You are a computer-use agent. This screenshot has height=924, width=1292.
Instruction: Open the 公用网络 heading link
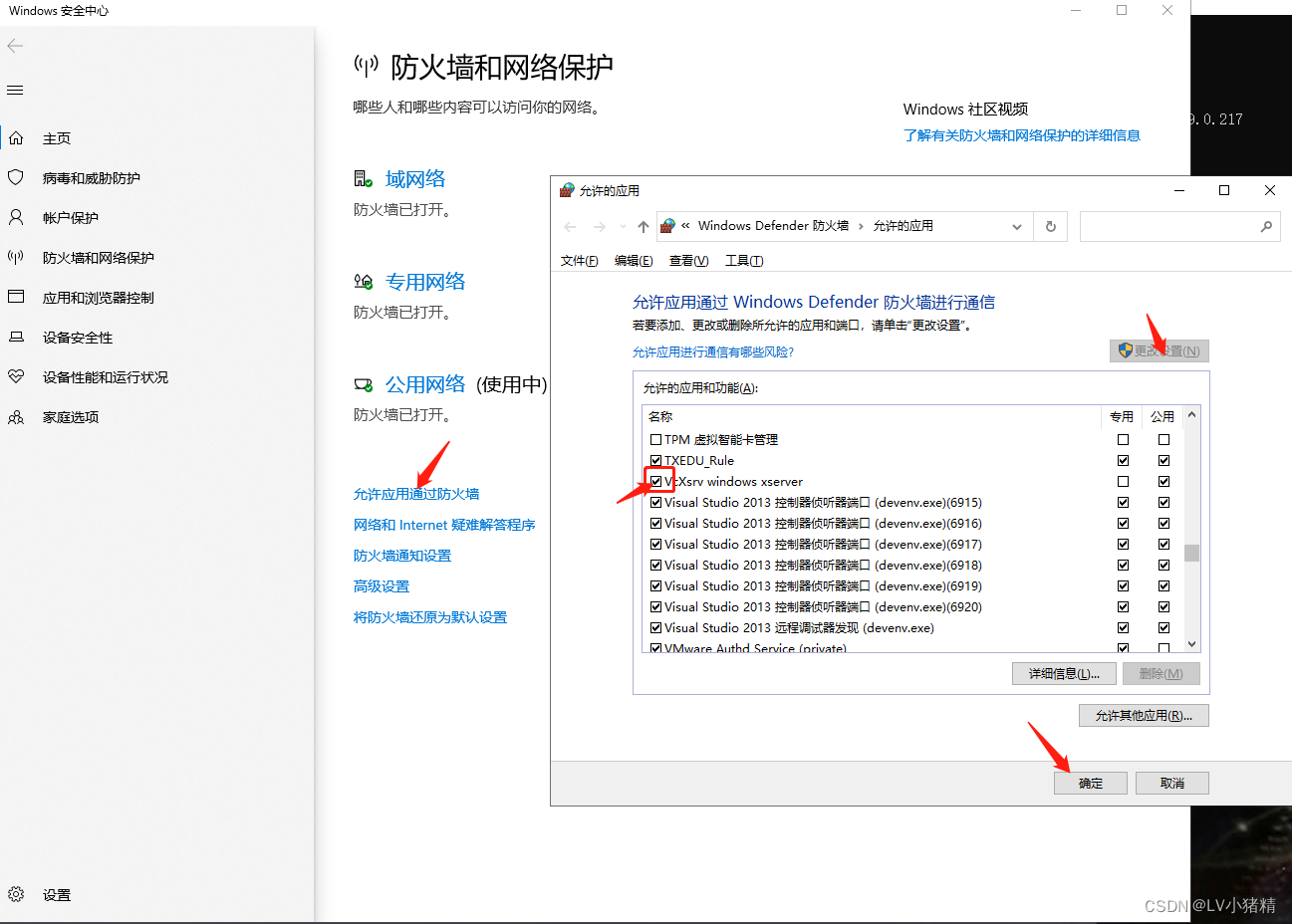pyautogui.click(x=425, y=384)
